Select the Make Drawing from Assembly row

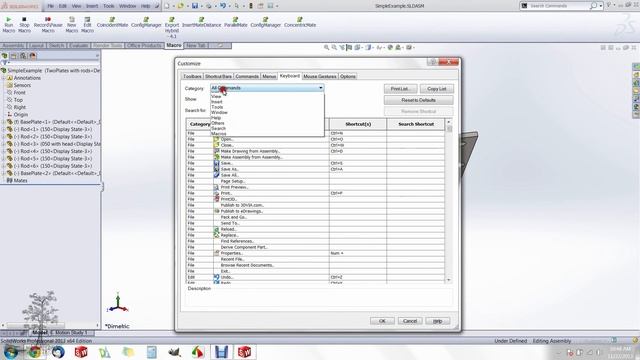[315, 151]
